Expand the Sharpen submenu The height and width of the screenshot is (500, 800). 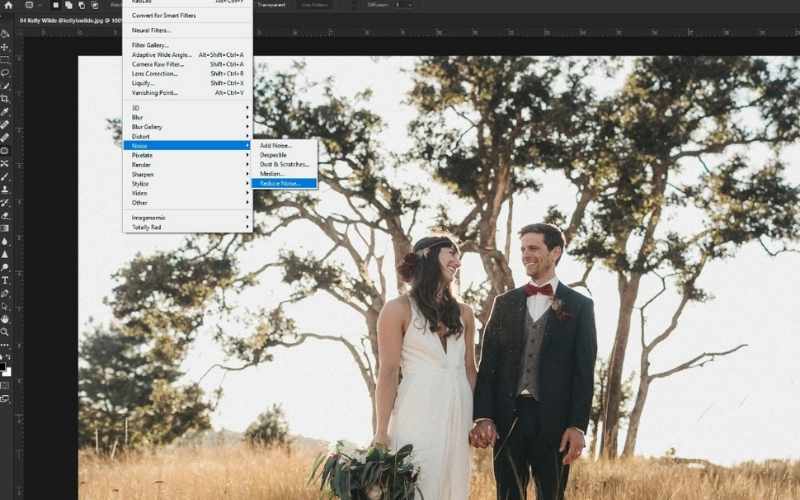(188, 174)
